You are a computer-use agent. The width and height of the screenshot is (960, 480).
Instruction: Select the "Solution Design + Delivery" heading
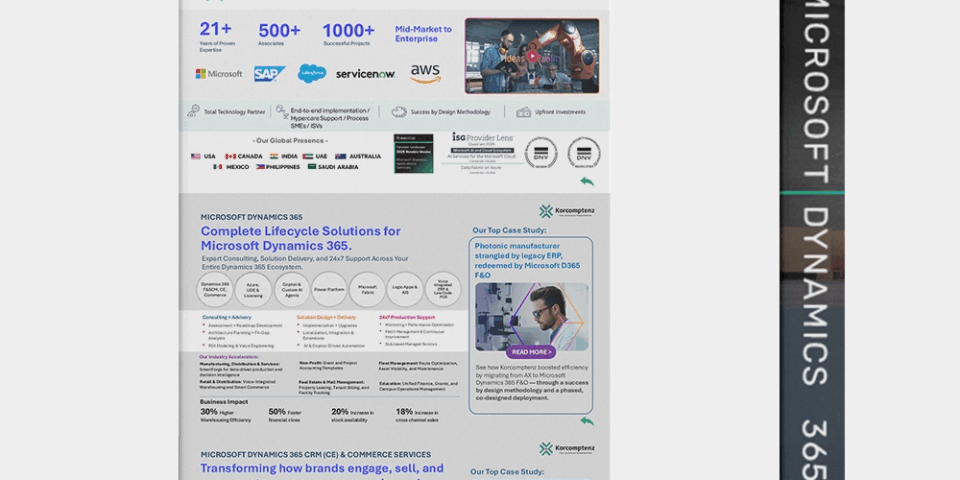(326, 317)
